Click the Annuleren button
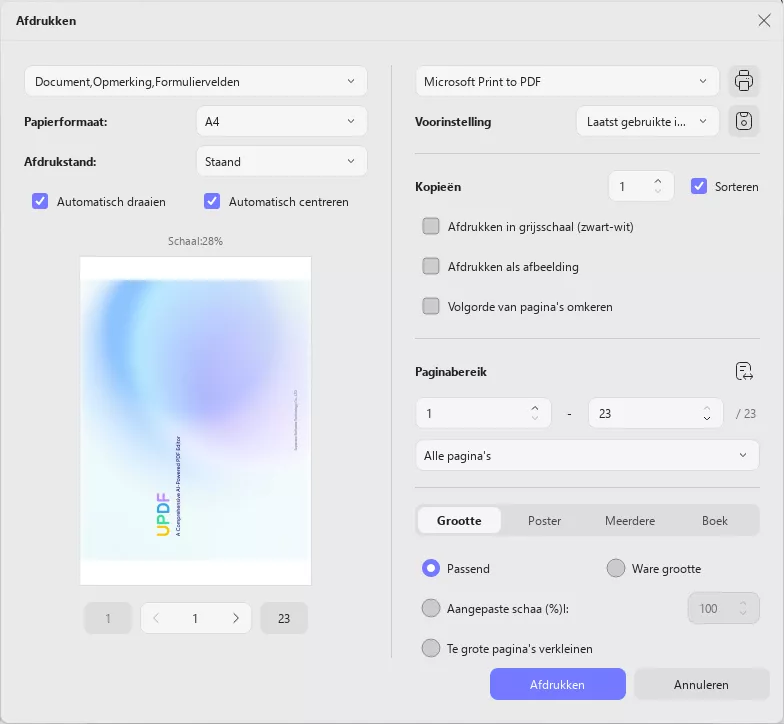 pos(701,684)
